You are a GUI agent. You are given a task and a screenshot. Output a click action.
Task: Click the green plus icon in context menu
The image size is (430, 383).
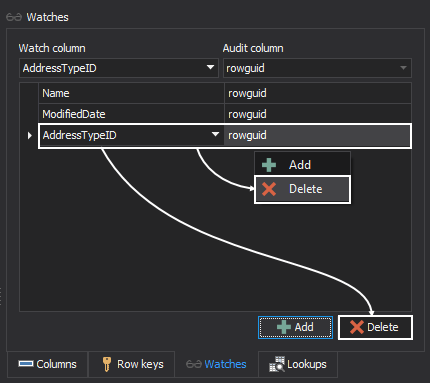(x=269, y=165)
